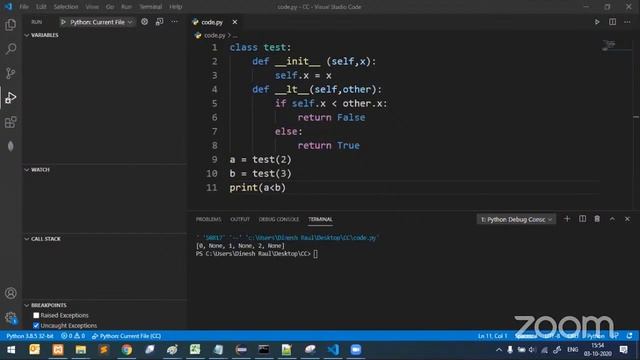Show hidden system tray icons
The width and height of the screenshot is (640, 360).
(x=499, y=350)
